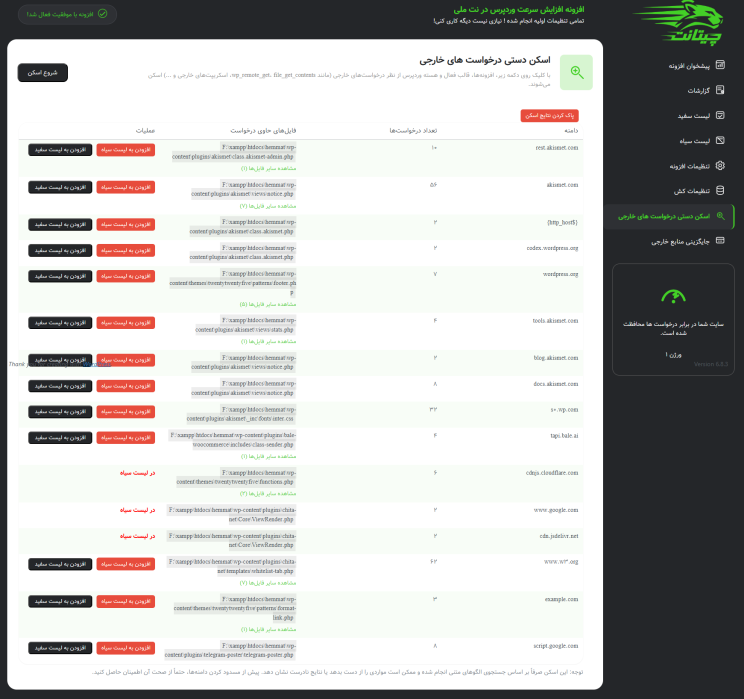Add tools.akismet.com to the whitelist
This screenshot has width=744, height=699.
coord(60,323)
